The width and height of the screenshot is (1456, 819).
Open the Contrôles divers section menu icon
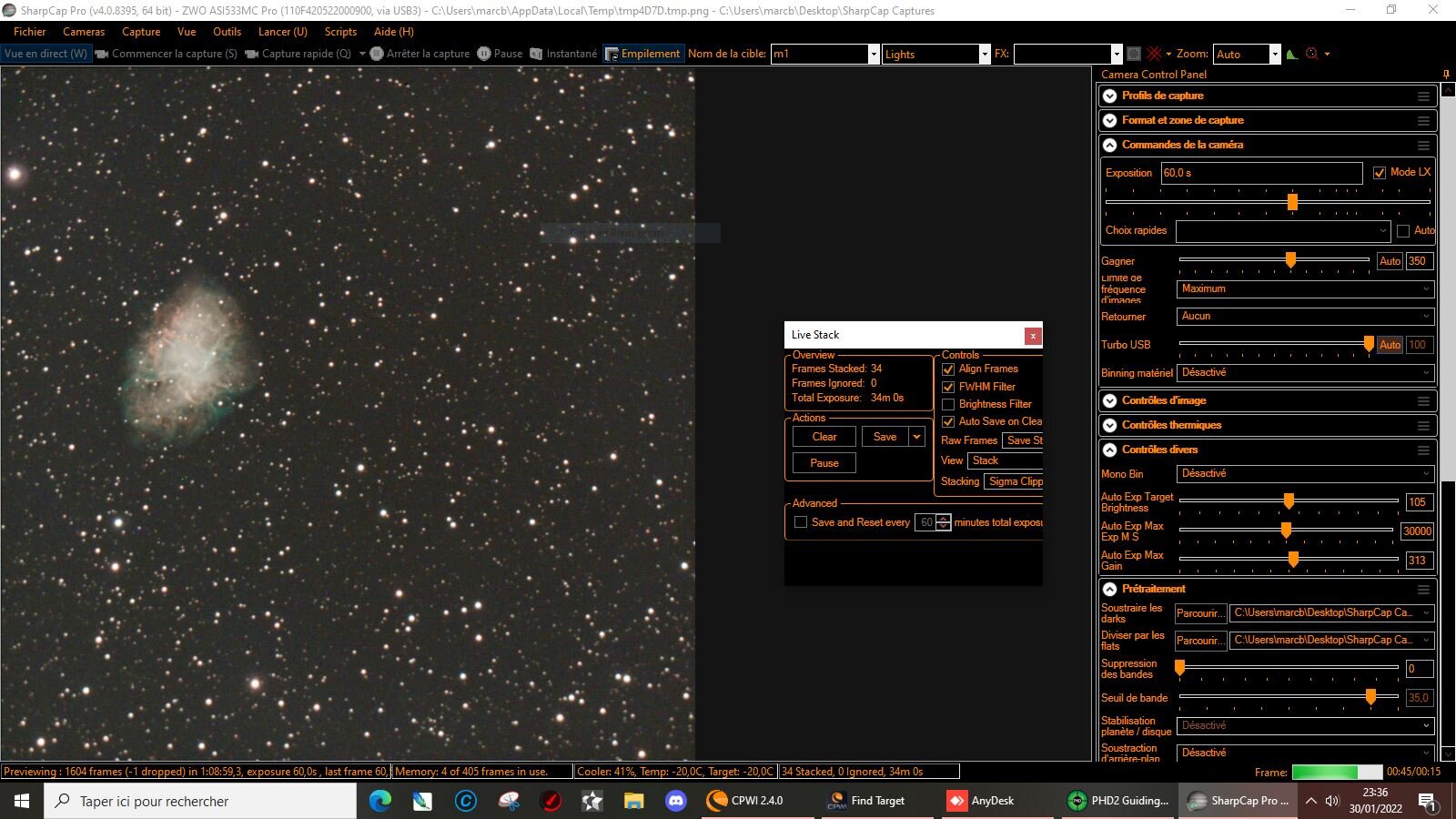click(x=1423, y=450)
